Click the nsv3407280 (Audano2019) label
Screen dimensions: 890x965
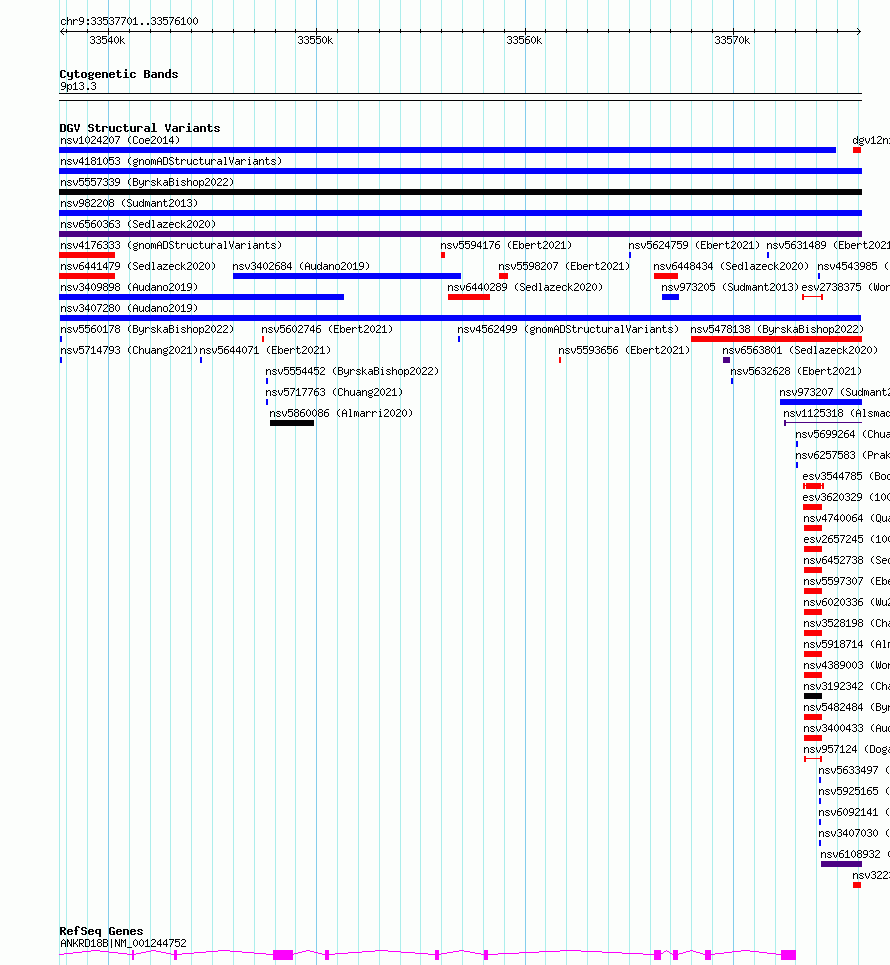coord(129,308)
